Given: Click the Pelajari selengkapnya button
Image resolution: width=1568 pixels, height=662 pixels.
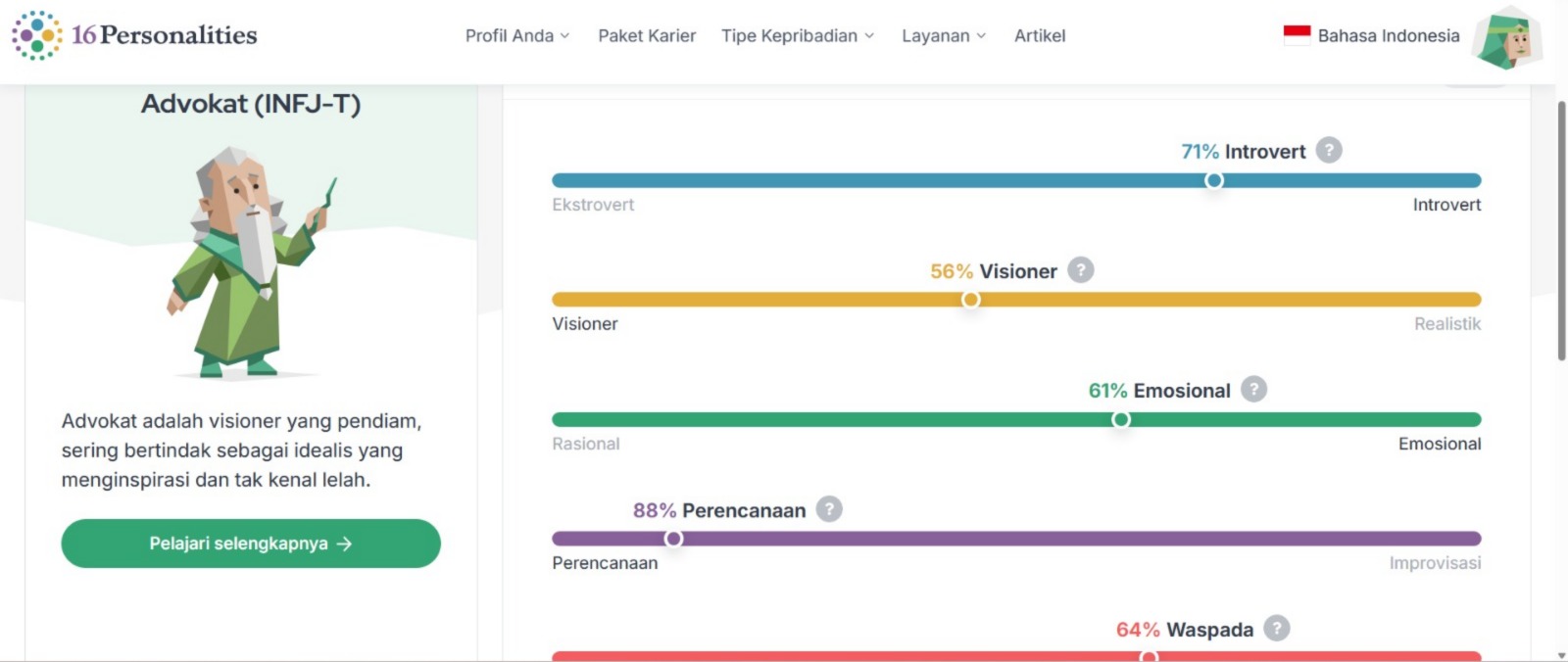Looking at the screenshot, I should 251,544.
